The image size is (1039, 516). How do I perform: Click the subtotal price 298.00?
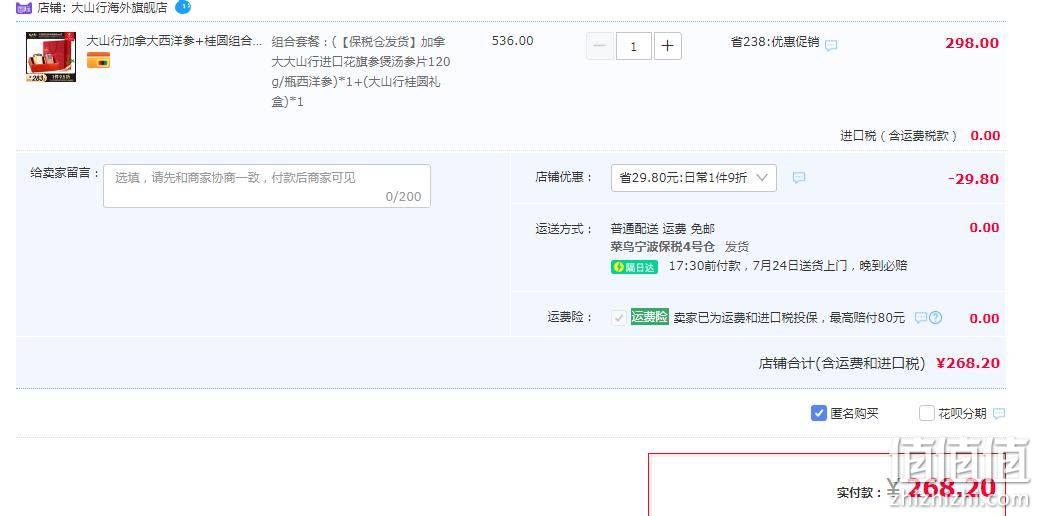[x=972, y=43]
